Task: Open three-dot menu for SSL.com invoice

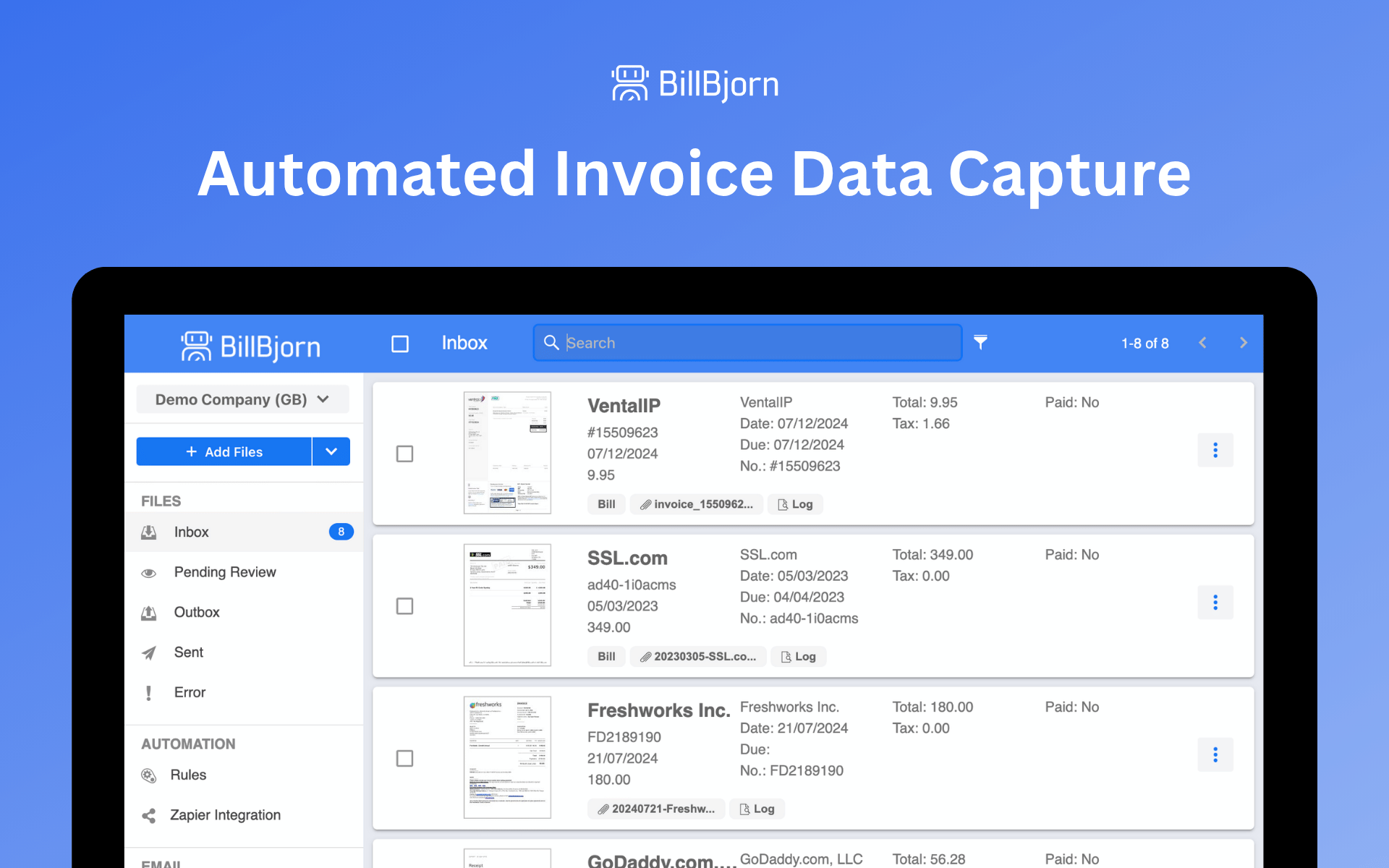Action: pyautogui.click(x=1215, y=603)
